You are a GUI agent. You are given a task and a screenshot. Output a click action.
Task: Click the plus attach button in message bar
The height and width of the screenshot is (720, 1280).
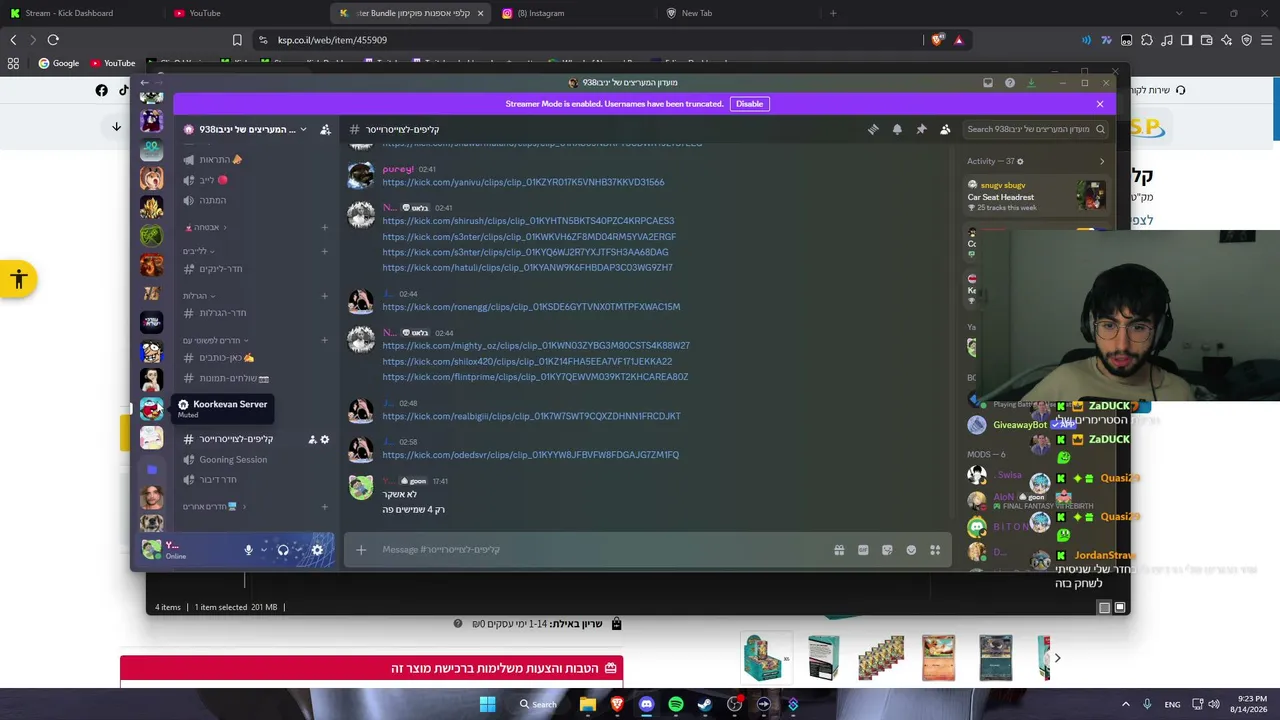pos(361,550)
